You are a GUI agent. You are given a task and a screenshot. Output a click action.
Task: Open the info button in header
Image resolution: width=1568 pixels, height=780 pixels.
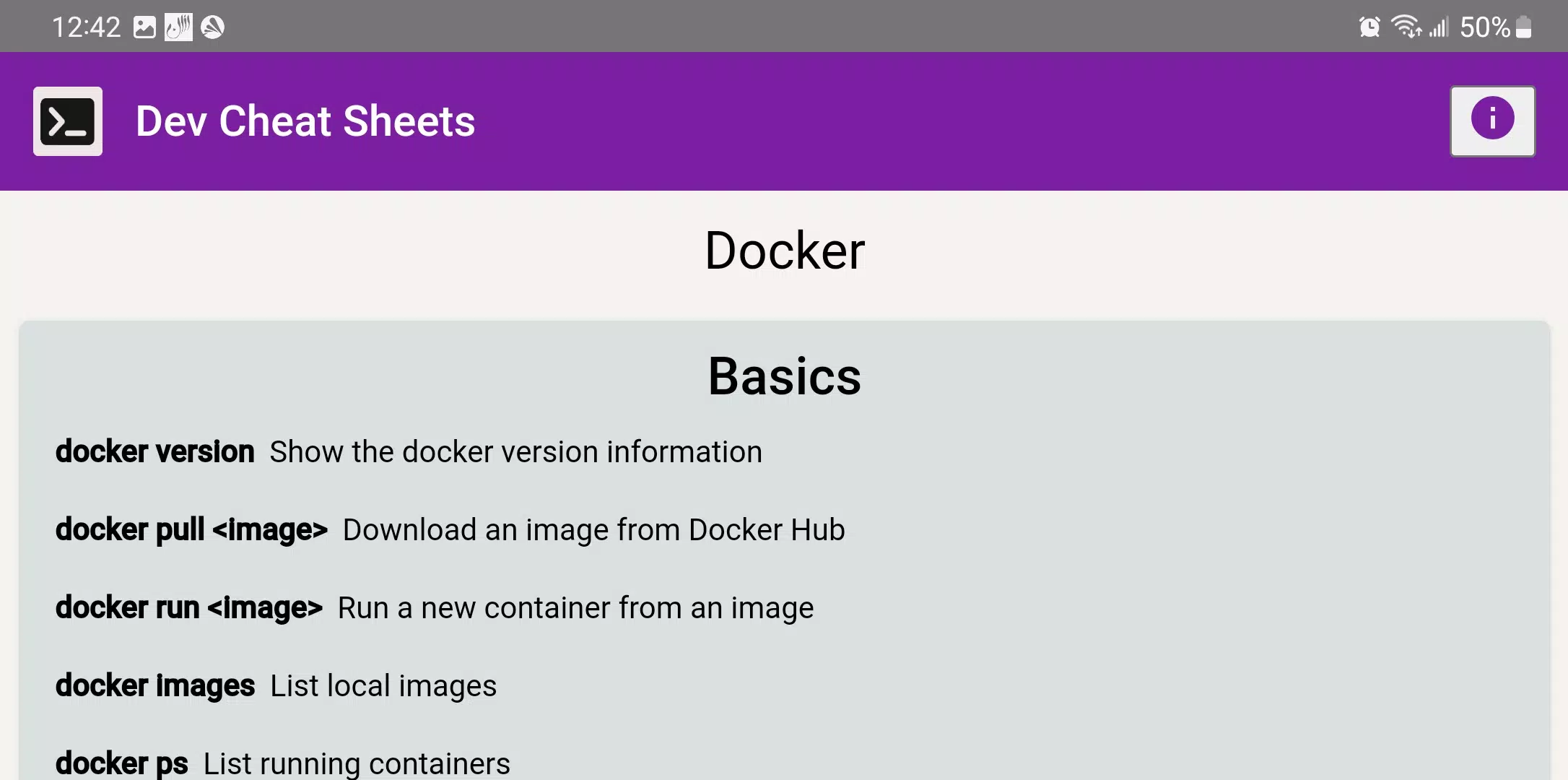point(1492,121)
